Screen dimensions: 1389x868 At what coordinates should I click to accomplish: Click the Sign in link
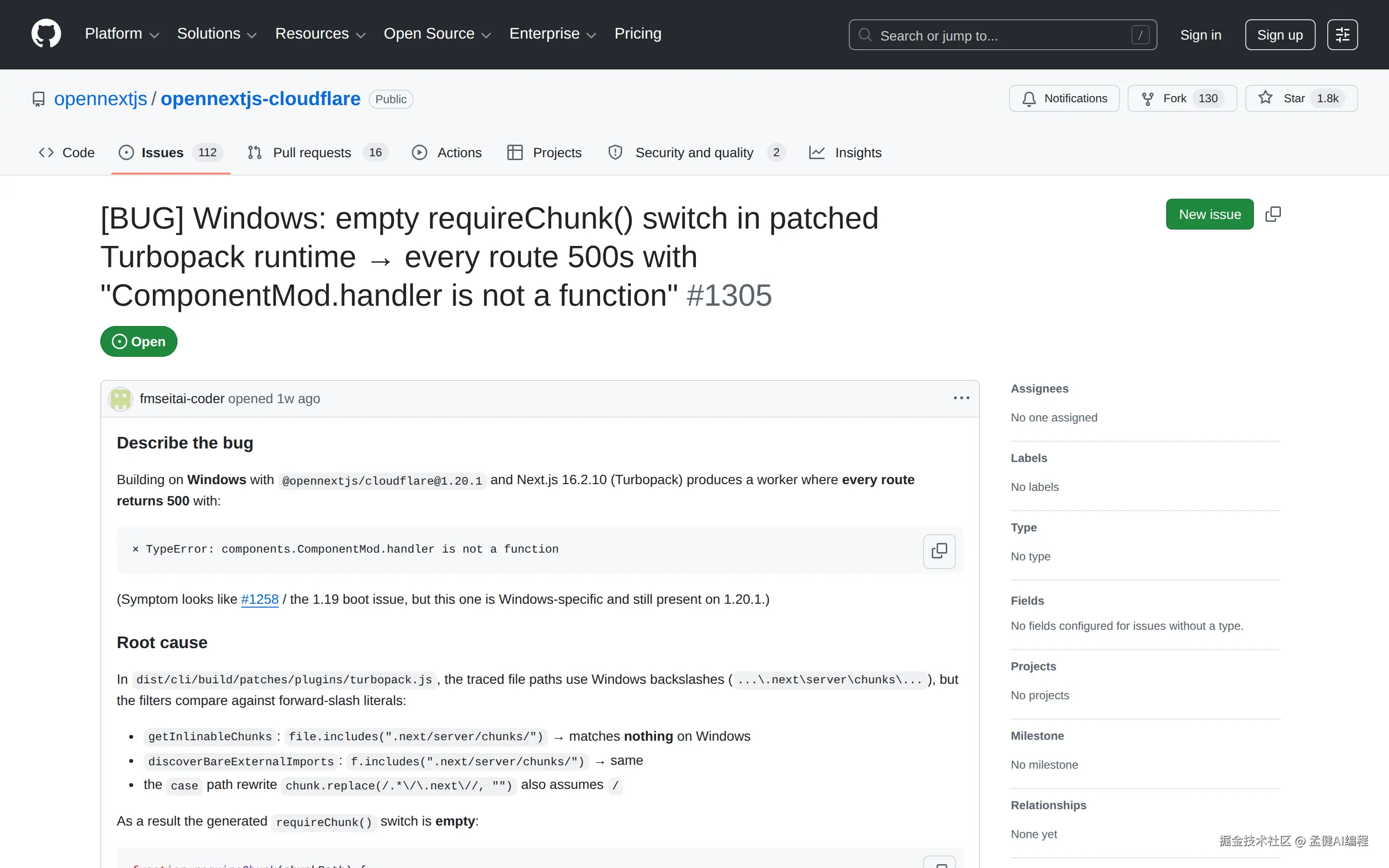pos(1200,35)
